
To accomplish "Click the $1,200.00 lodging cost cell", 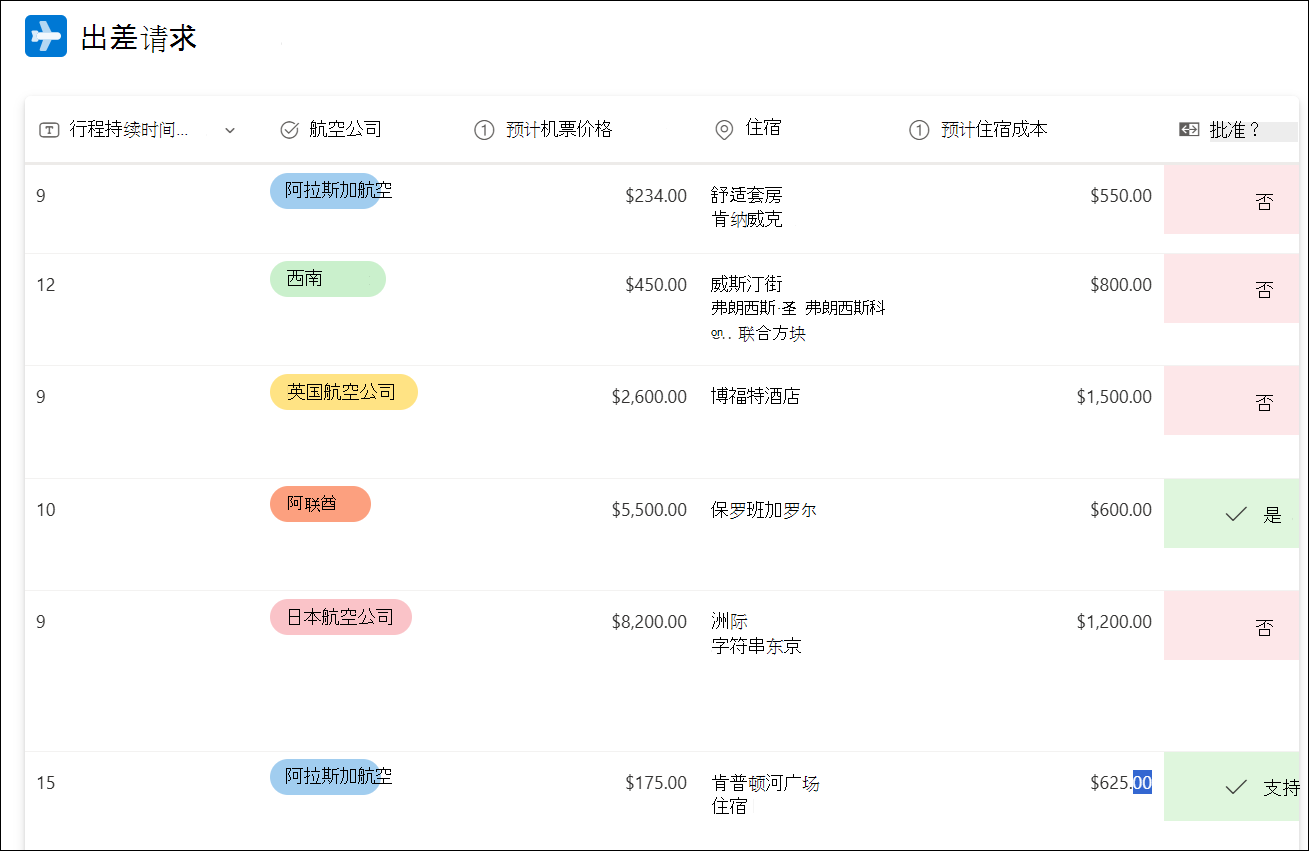I will point(1114,622).
